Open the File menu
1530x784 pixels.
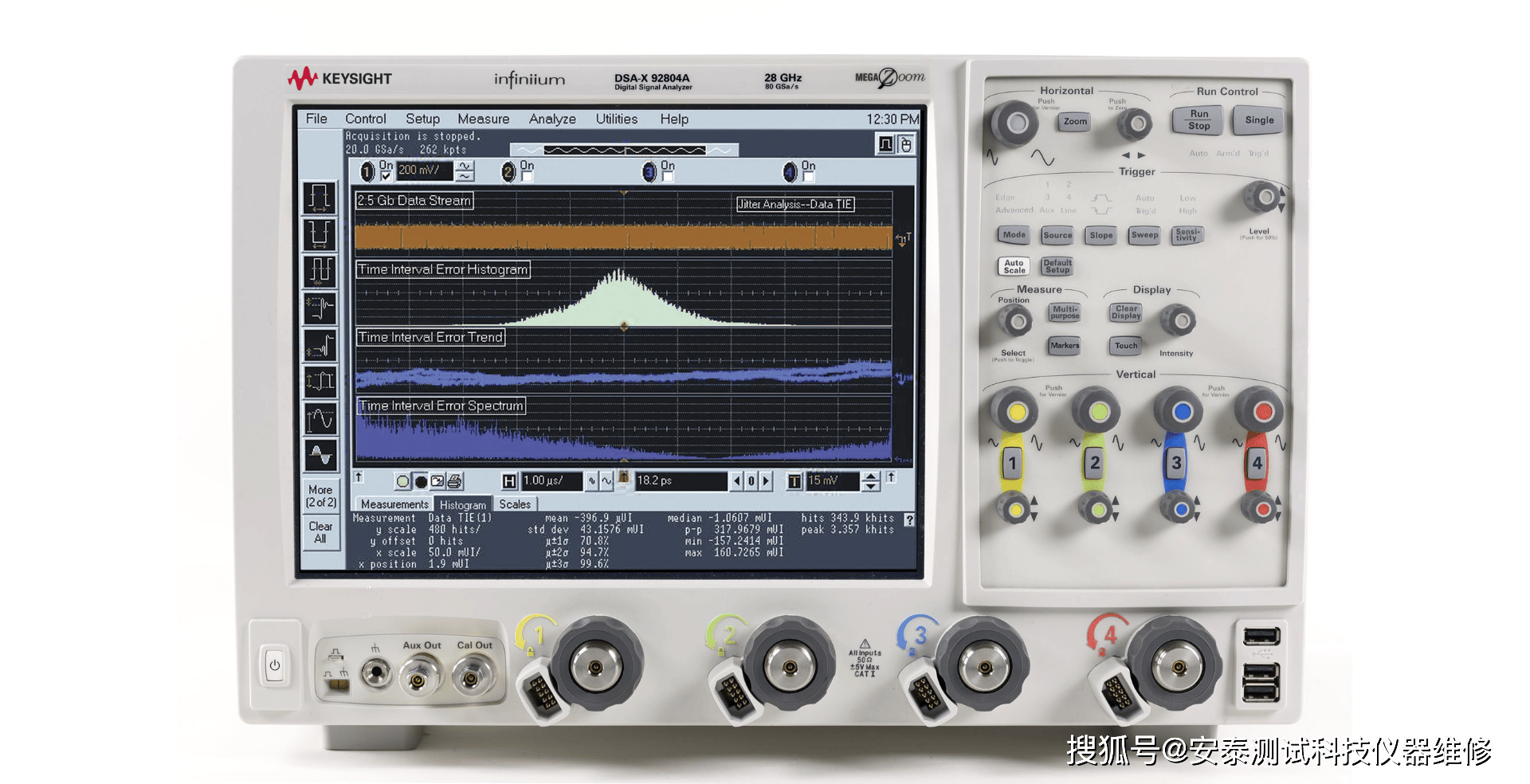[316, 119]
